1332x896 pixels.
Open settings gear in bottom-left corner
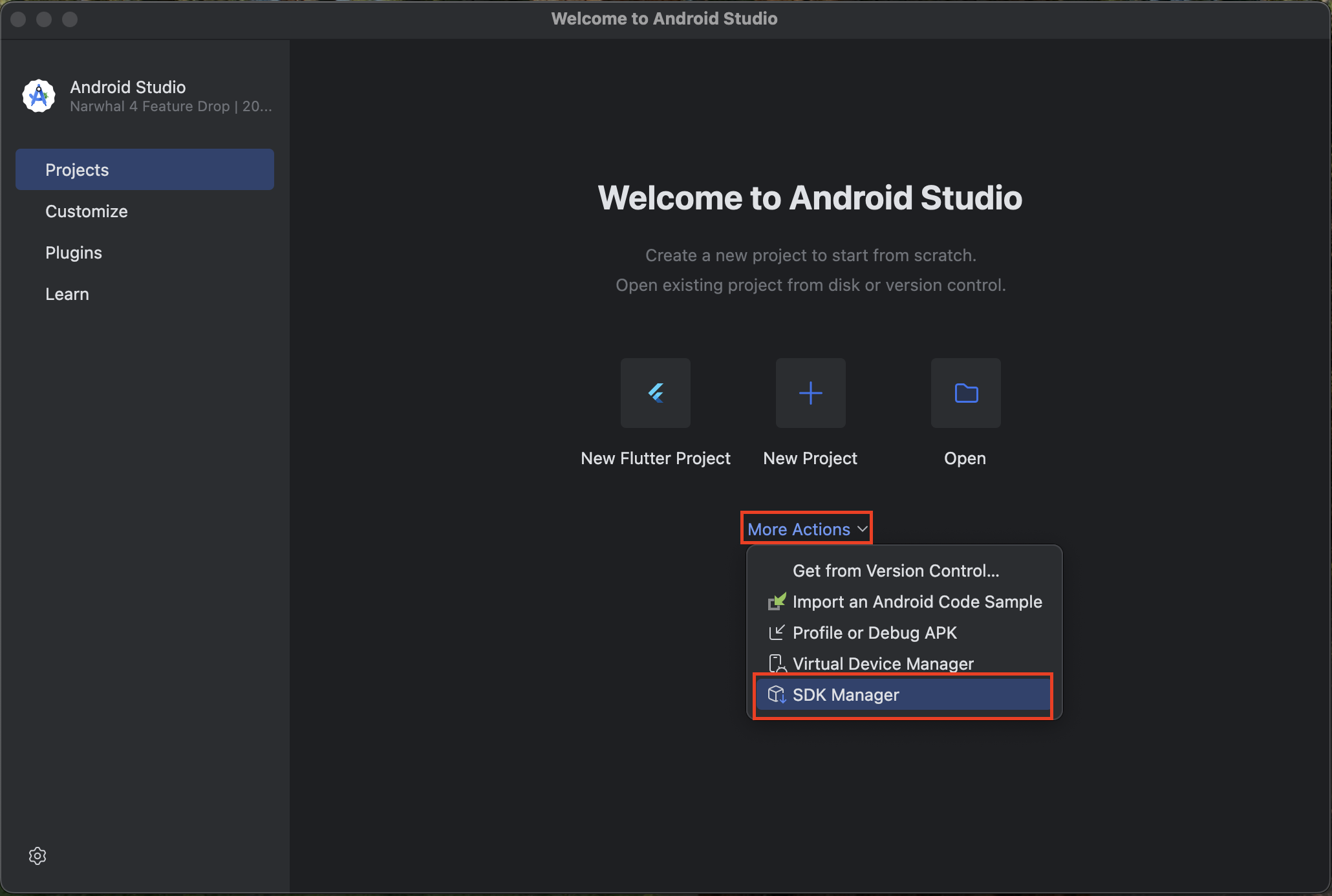pyautogui.click(x=38, y=855)
